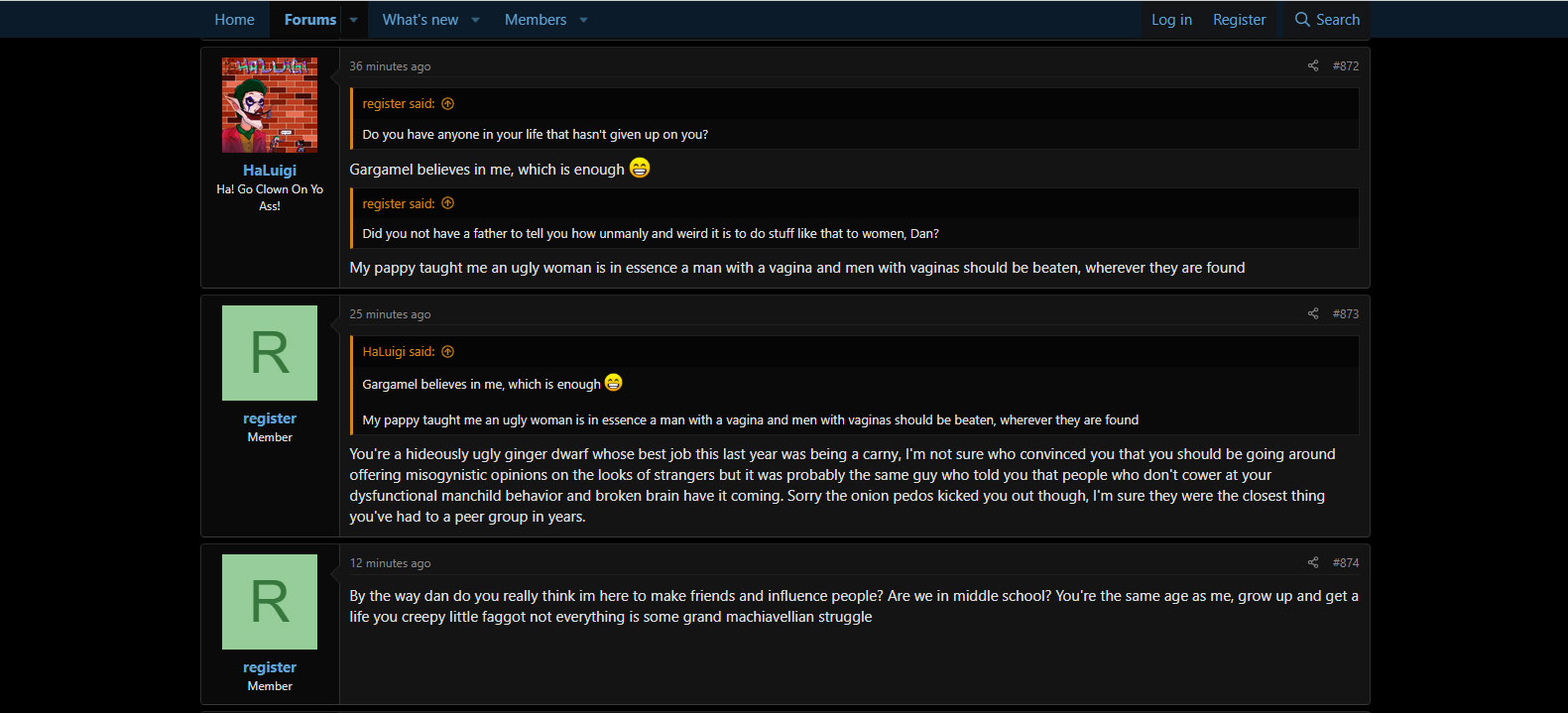
Task: Click the Log in link
Action: (x=1171, y=20)
